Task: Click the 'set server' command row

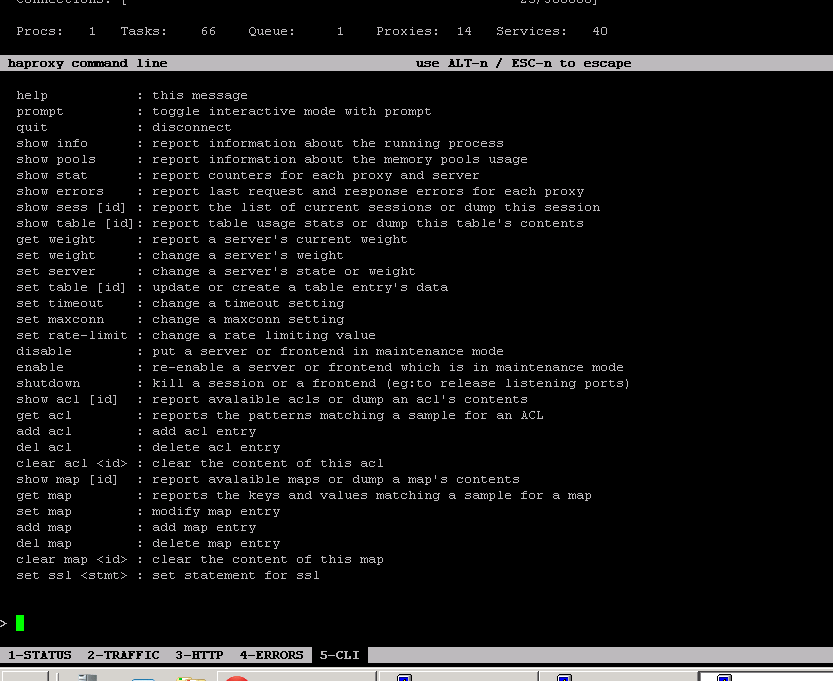Action: pyautogui.click(x=216, y=271)
